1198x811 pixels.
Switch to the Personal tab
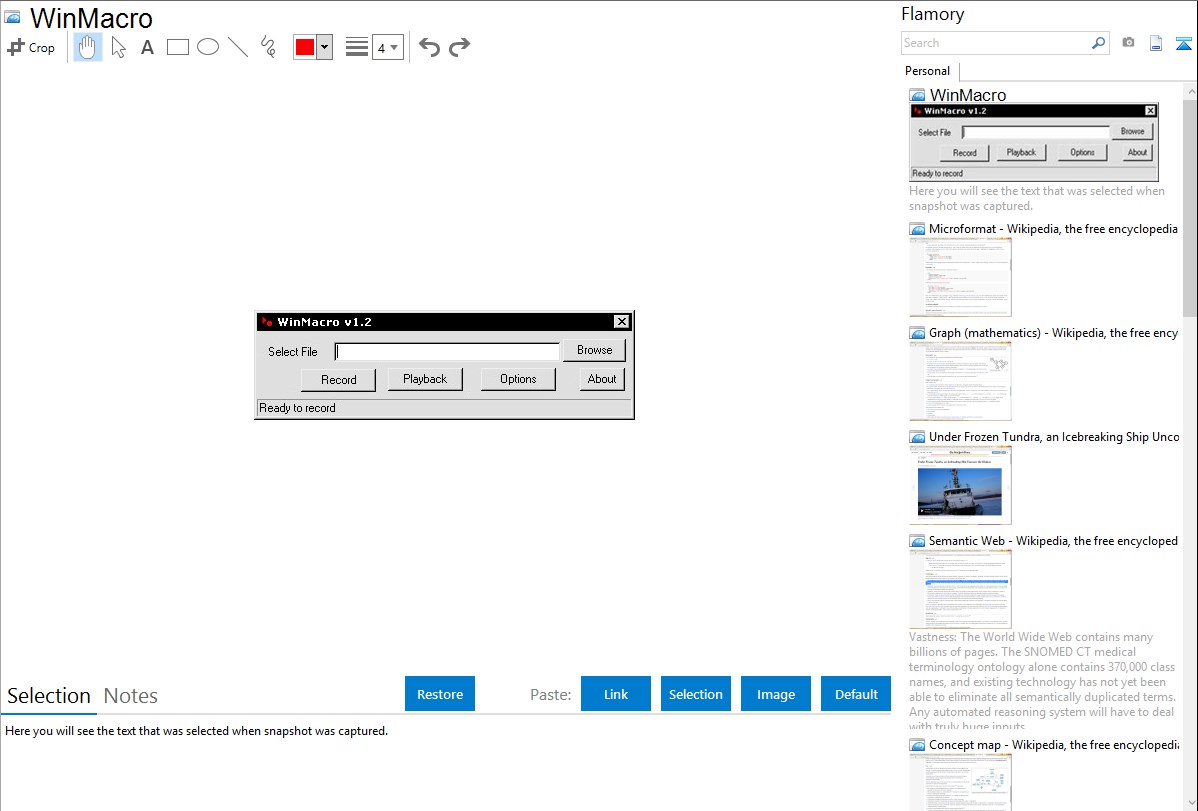pyautogui.click(x=928, y=71)
